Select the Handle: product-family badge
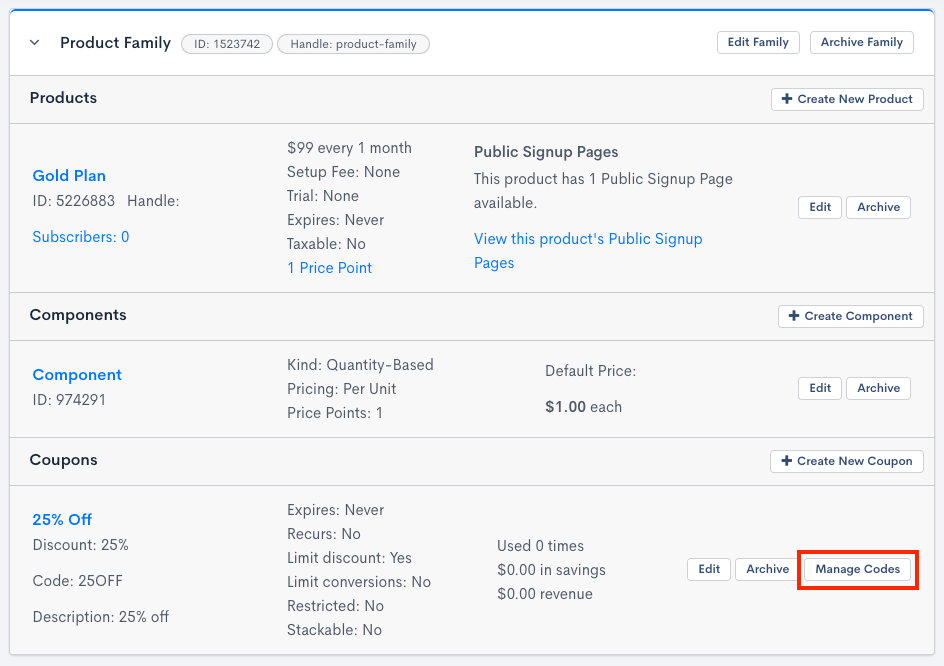 354,44
